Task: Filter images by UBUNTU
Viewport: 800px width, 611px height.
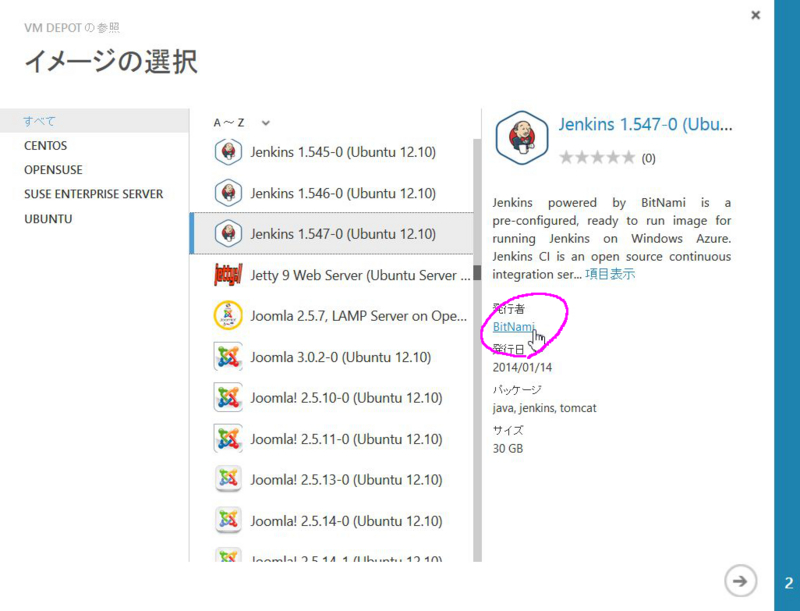Action: coord(48,219)
